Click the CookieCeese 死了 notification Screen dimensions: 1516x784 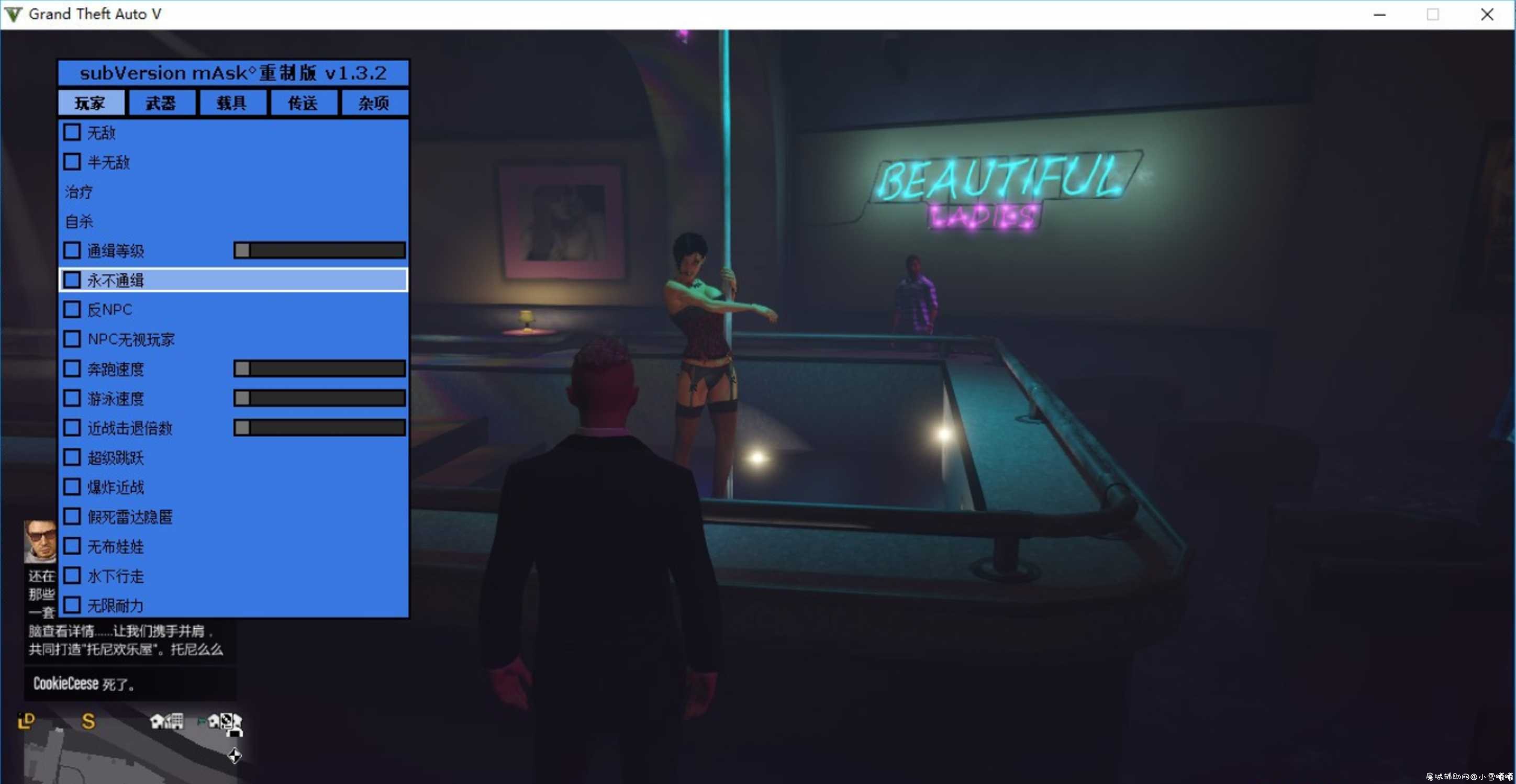129,684
